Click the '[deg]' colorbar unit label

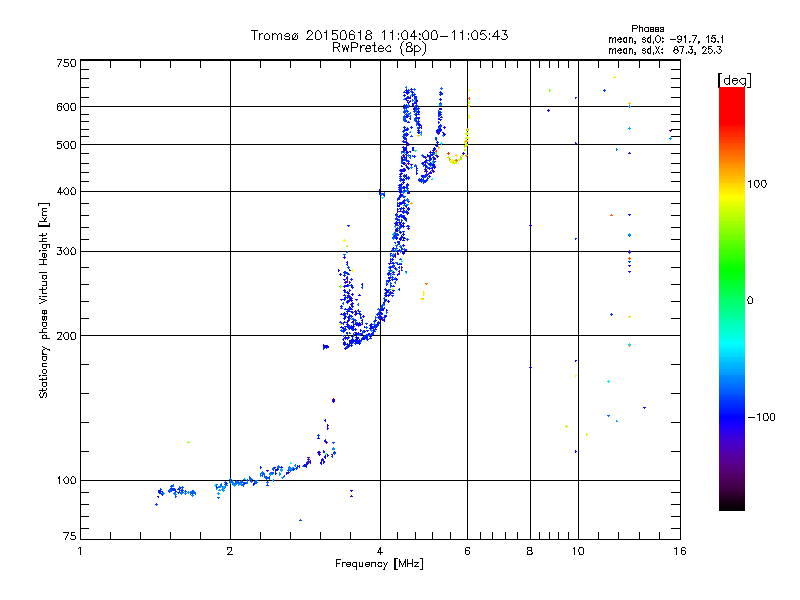click(734, 81)
